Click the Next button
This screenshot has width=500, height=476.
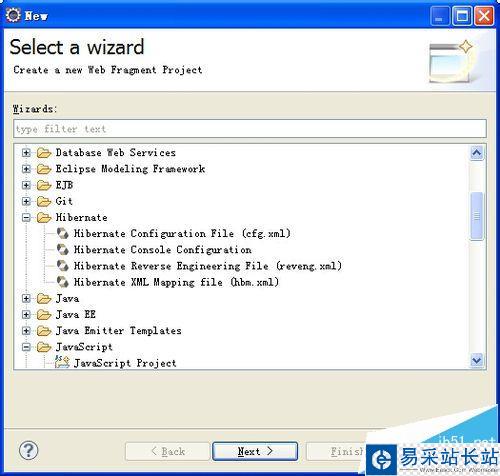[255, 451]
